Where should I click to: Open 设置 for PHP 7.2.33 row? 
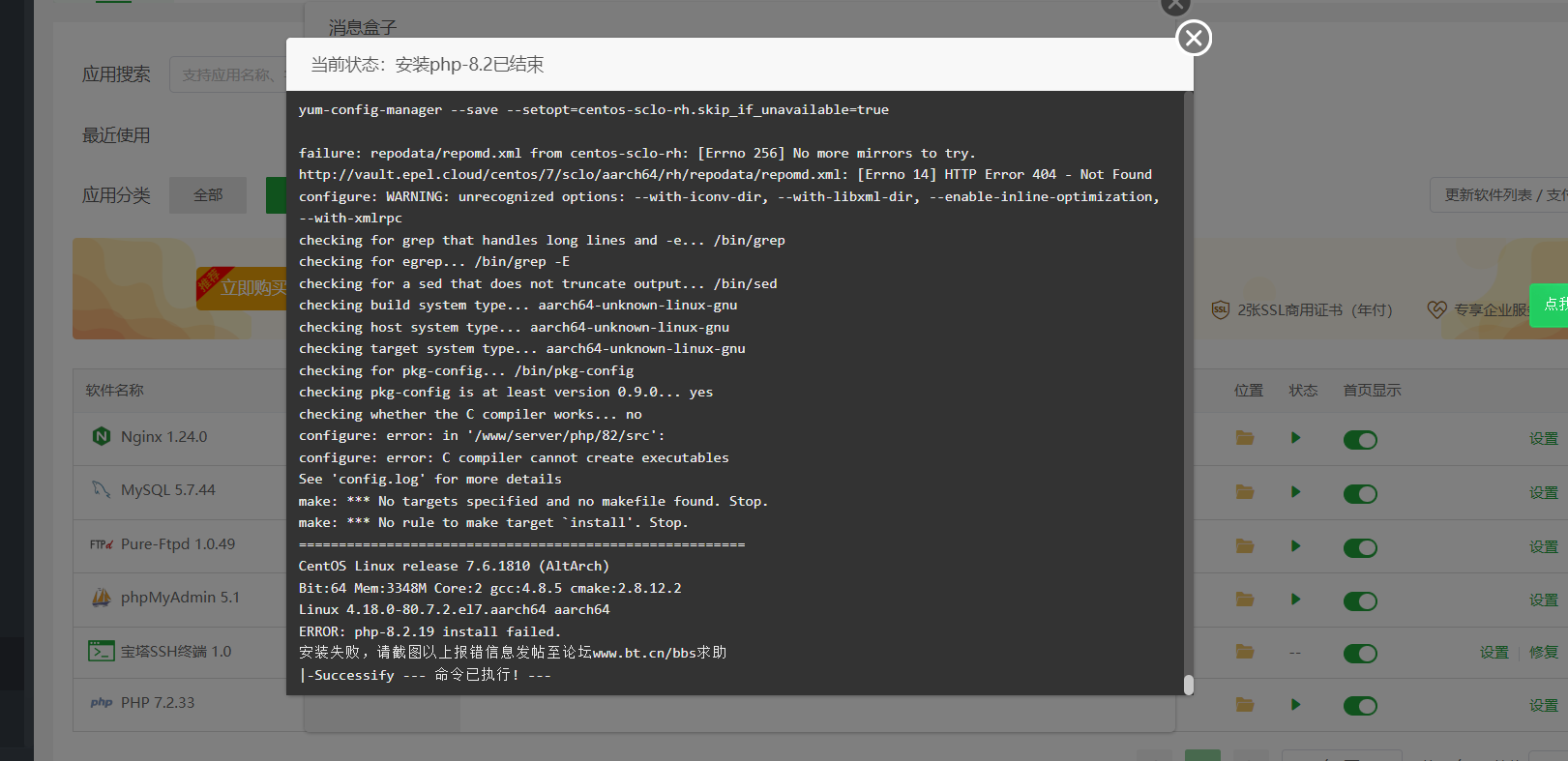point(1544,706)
